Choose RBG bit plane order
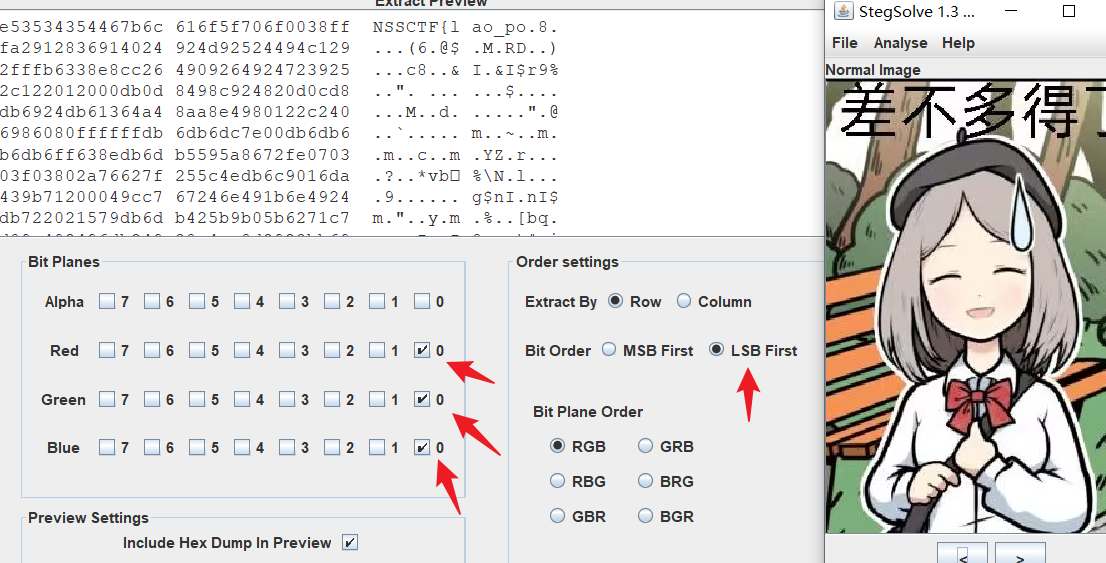The image size is (1106, 563). [x=558, y=481]
